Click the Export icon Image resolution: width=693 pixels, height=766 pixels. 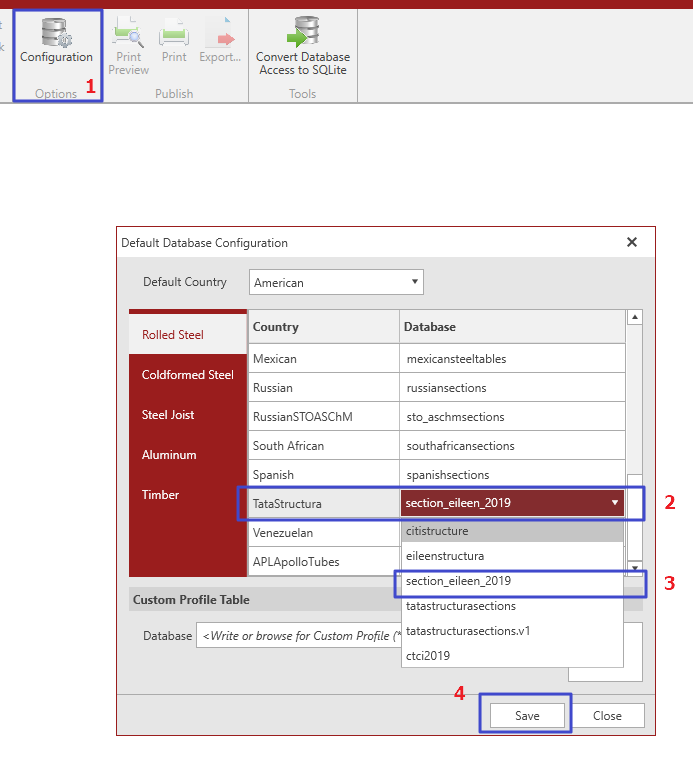(x=219, y=45)
